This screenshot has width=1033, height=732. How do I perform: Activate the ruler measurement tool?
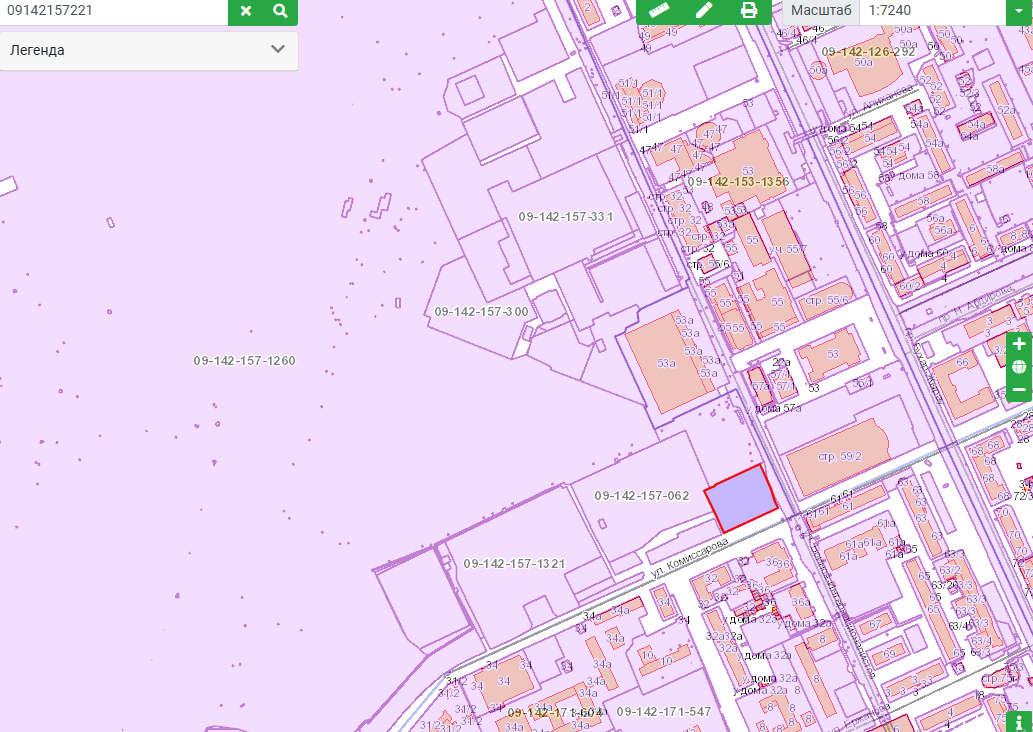[658, 11]
